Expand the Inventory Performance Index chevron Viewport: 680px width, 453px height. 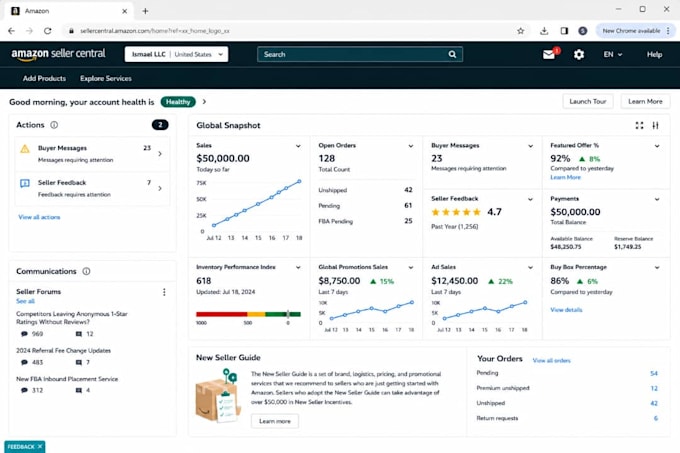pos(298,267)
